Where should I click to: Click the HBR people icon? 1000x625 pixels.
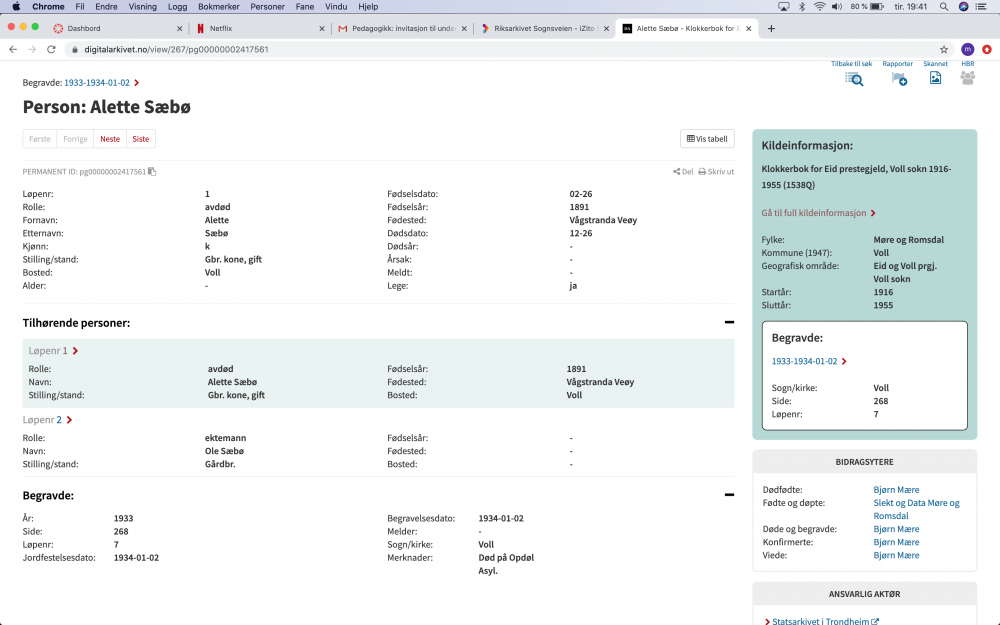click(x=967, y=78)
